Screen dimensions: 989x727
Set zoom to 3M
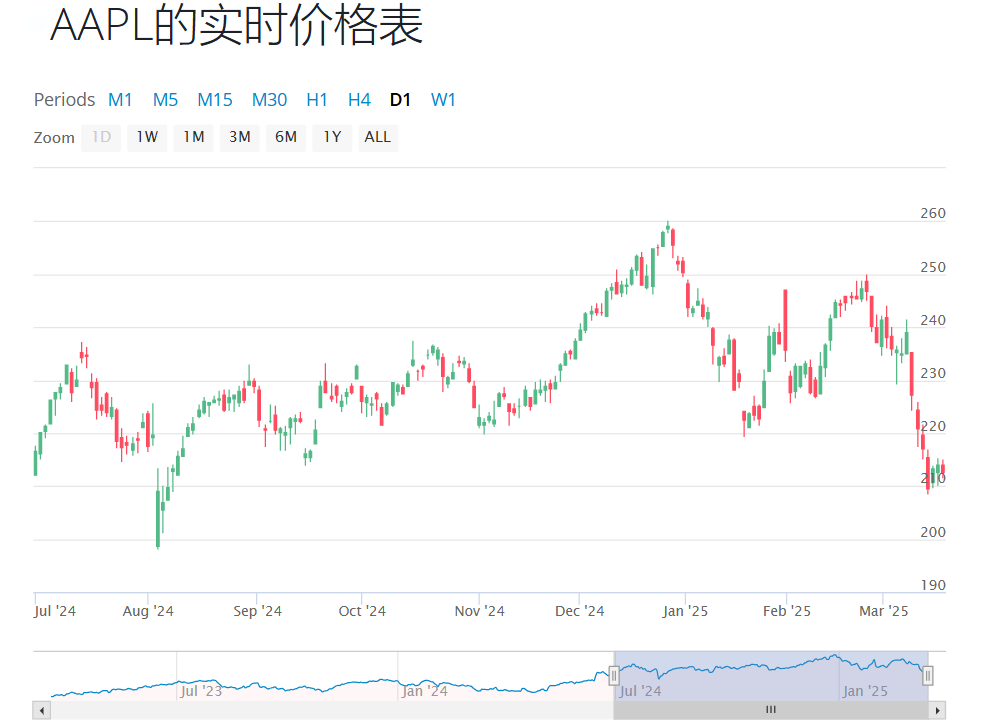pyautogui.click(x=240, y=137)
